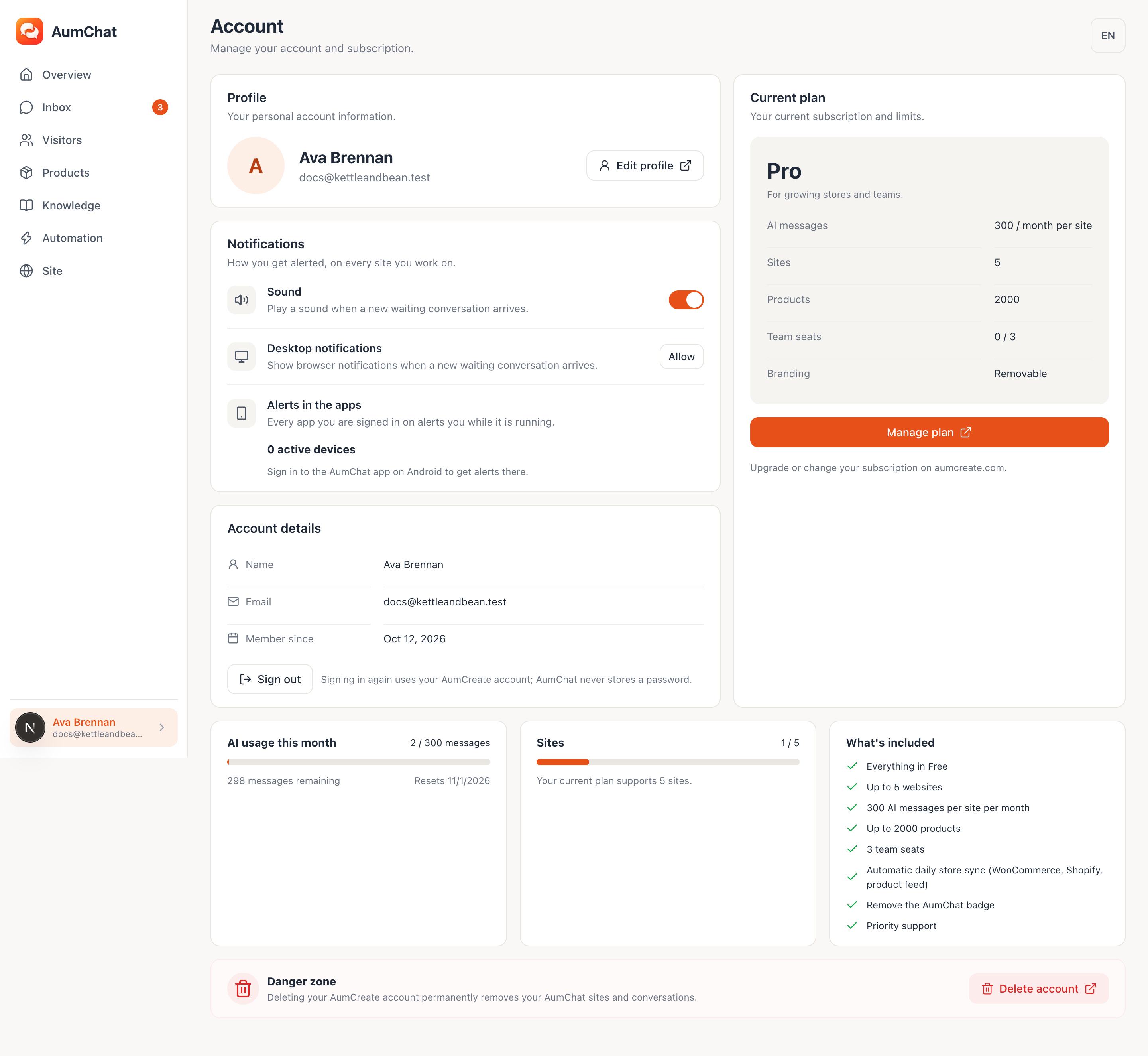The width and height of the screenshot is (1148, 1056).
Task: Click the Delete account button
Action: 1038,989
